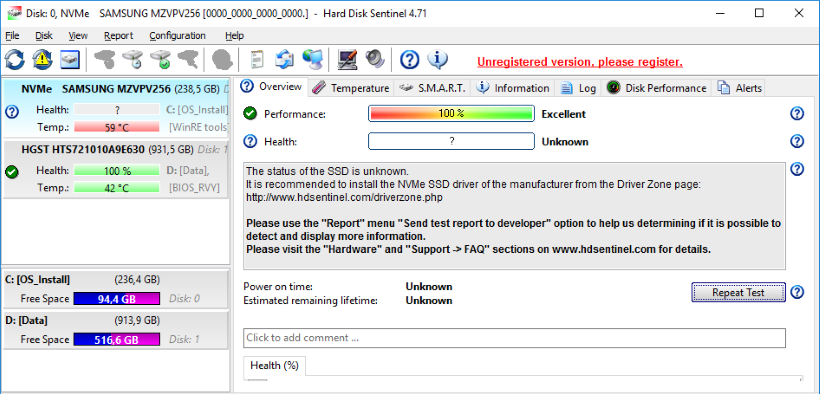This screenshot has height=394, width=824.
Task: Click the blue refresh arrows toolbar icon
Action: tap(15, 60)
